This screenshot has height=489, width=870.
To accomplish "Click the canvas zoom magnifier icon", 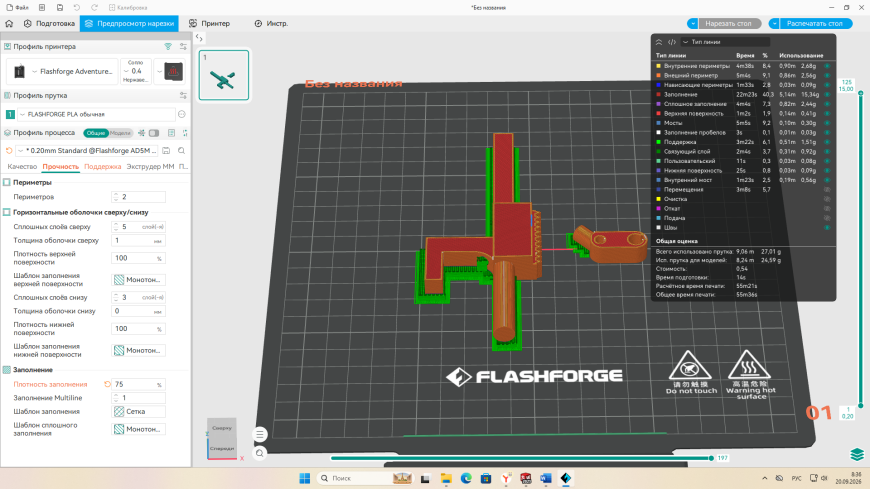I will (260, 453).
